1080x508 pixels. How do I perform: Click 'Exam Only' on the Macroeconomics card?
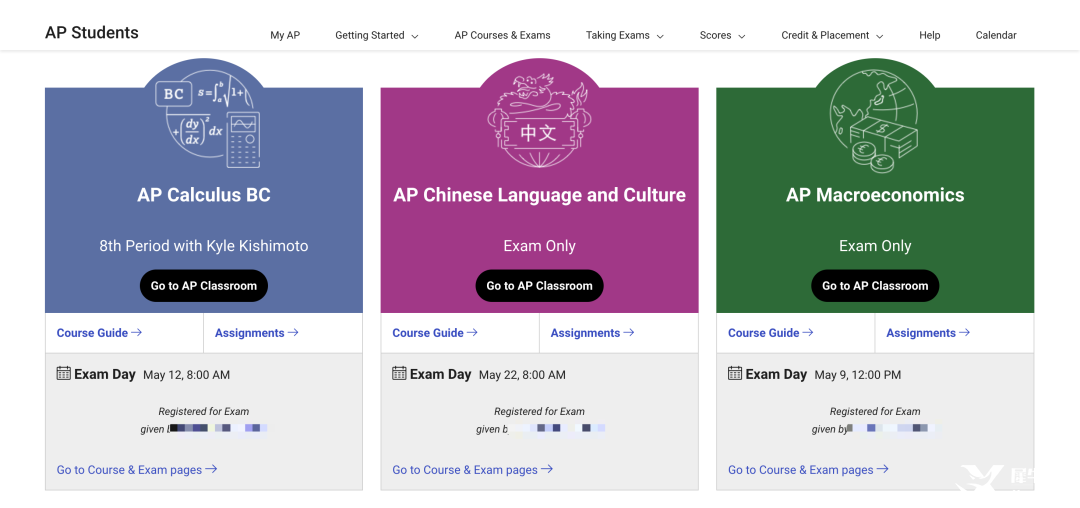click(875, 246)
